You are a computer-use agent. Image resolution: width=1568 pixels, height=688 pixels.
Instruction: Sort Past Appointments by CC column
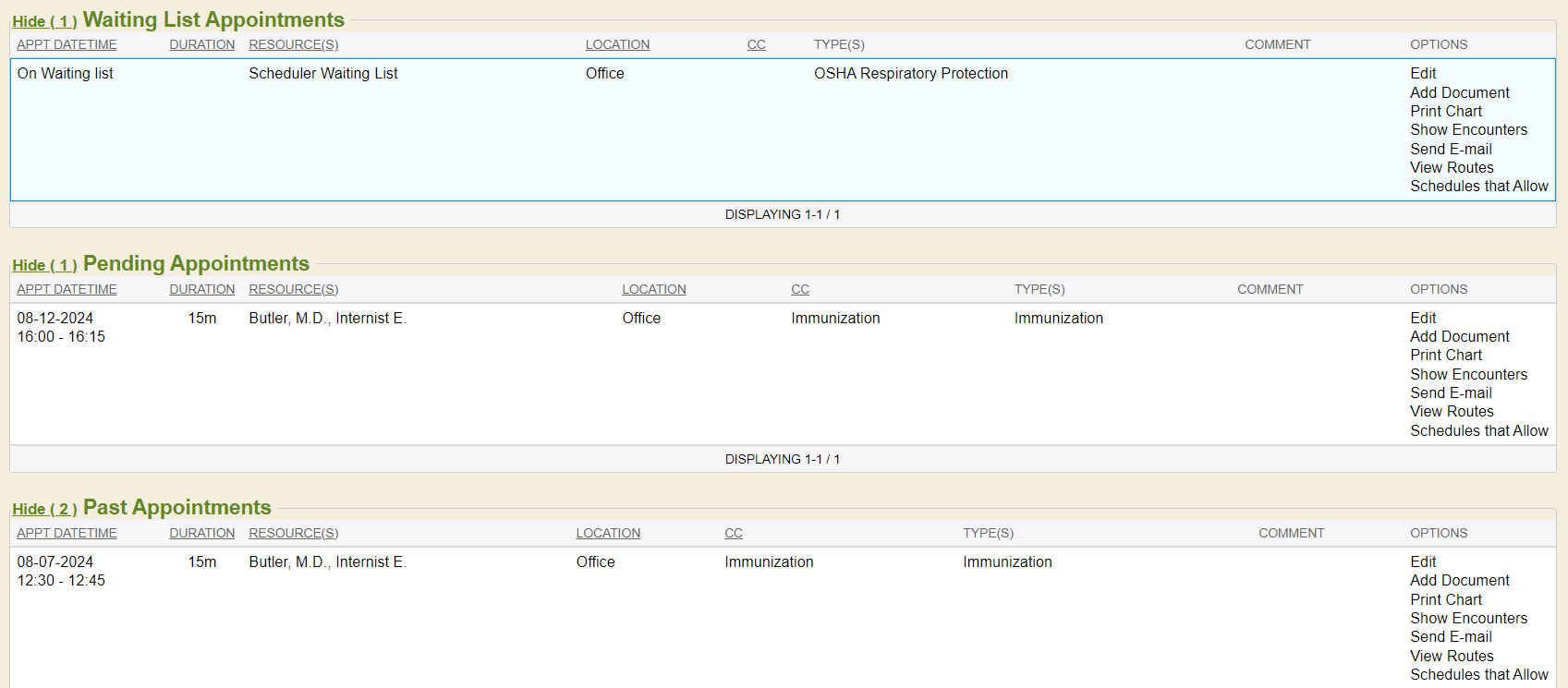(x=733, y=533)
